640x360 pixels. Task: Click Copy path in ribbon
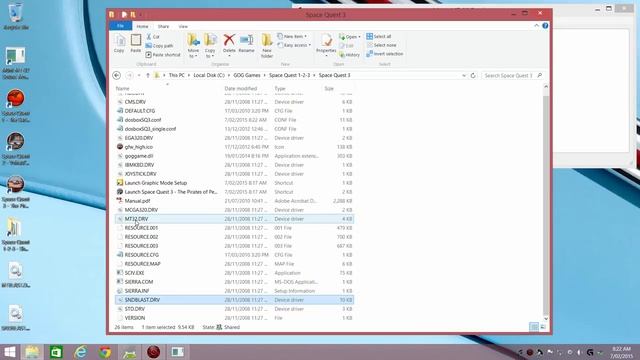[x=160, y=46]
